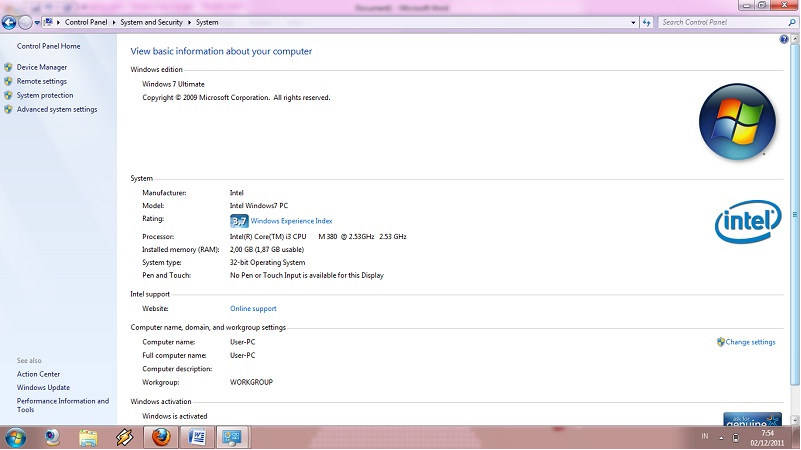Expand the arrow after Control Panel breadcrumb

114,22
